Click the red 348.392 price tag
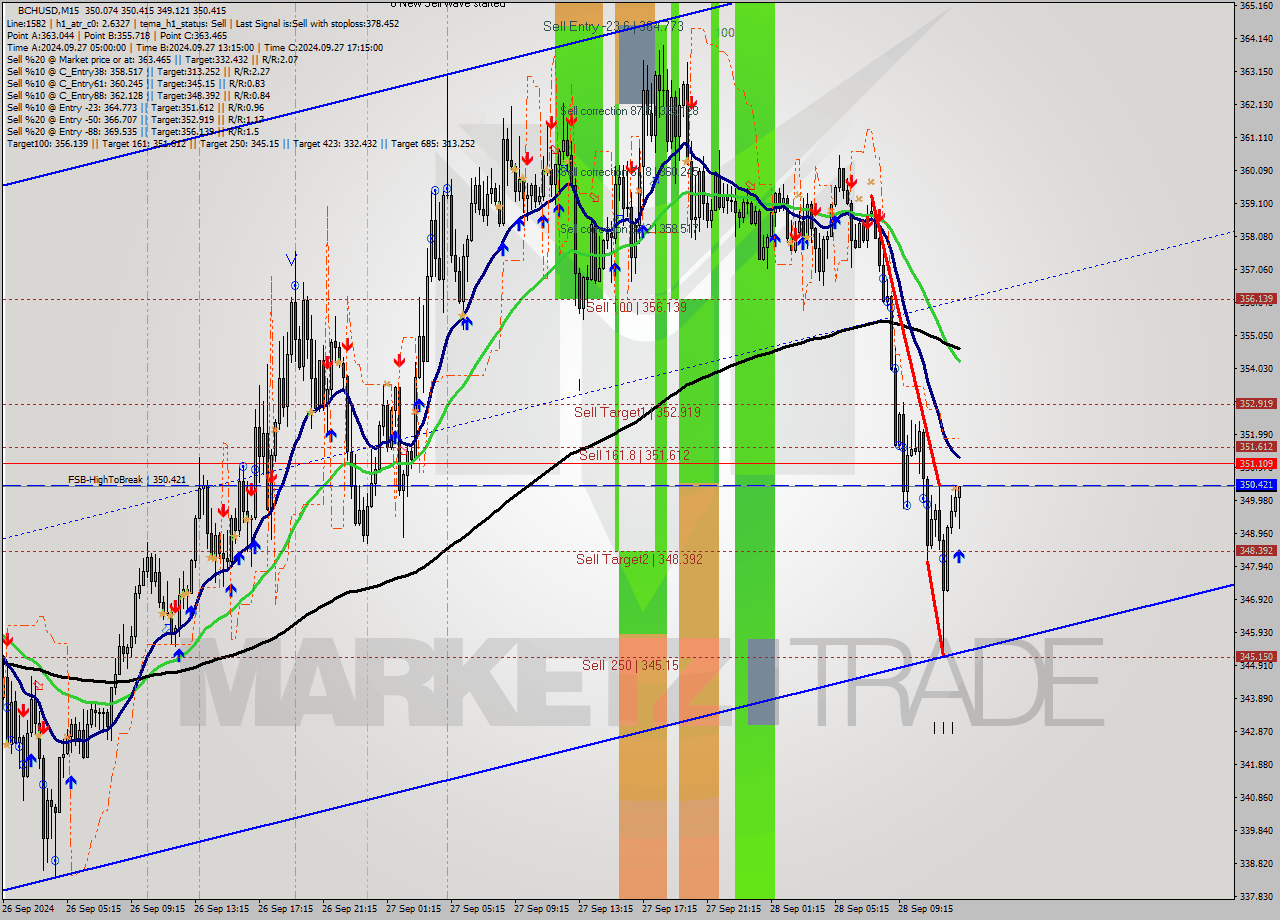This screenshot has height=920, width=1280. pos(1256,551)
